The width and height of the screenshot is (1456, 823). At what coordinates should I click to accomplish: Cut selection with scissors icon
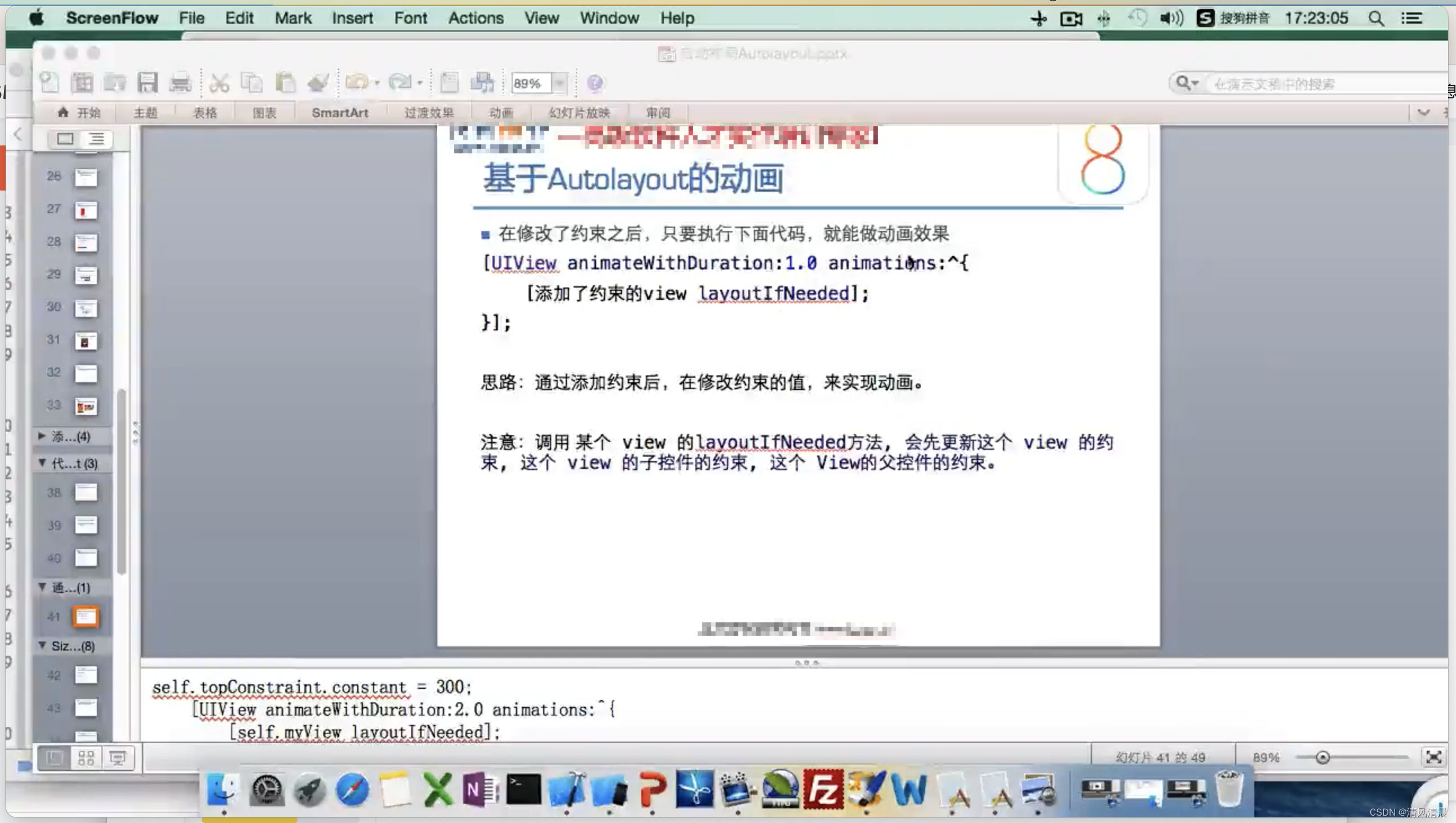point(219,83)
